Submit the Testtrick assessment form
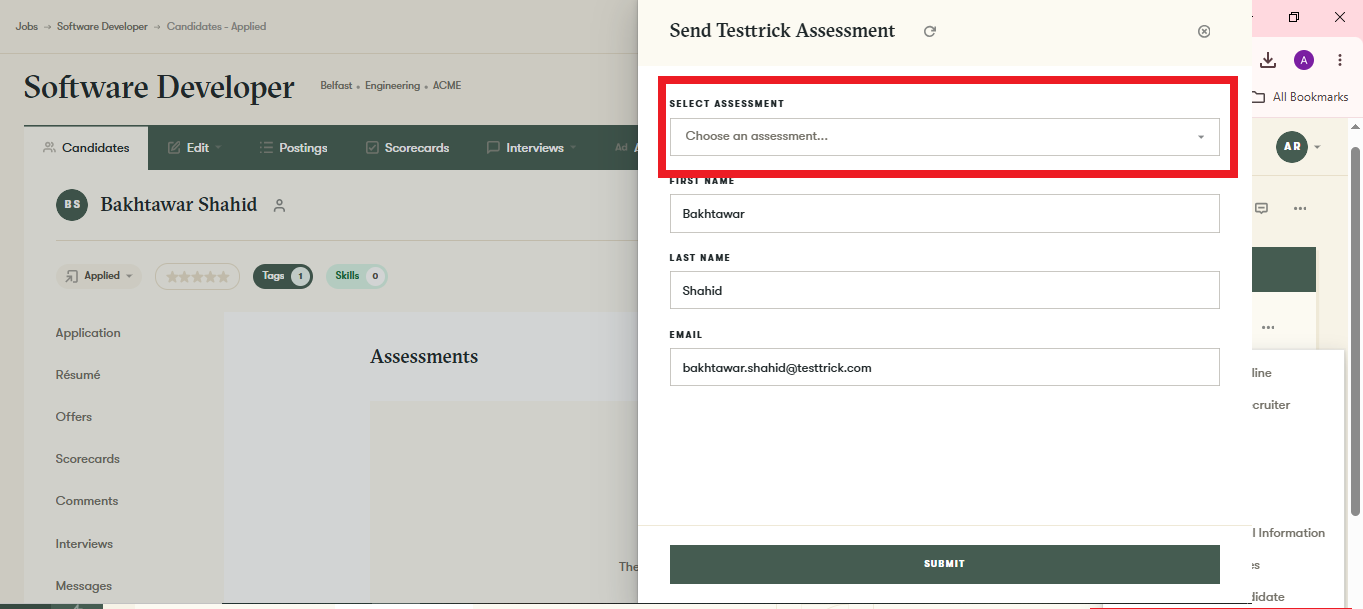 pyautogui.click(x=944, y=564)
